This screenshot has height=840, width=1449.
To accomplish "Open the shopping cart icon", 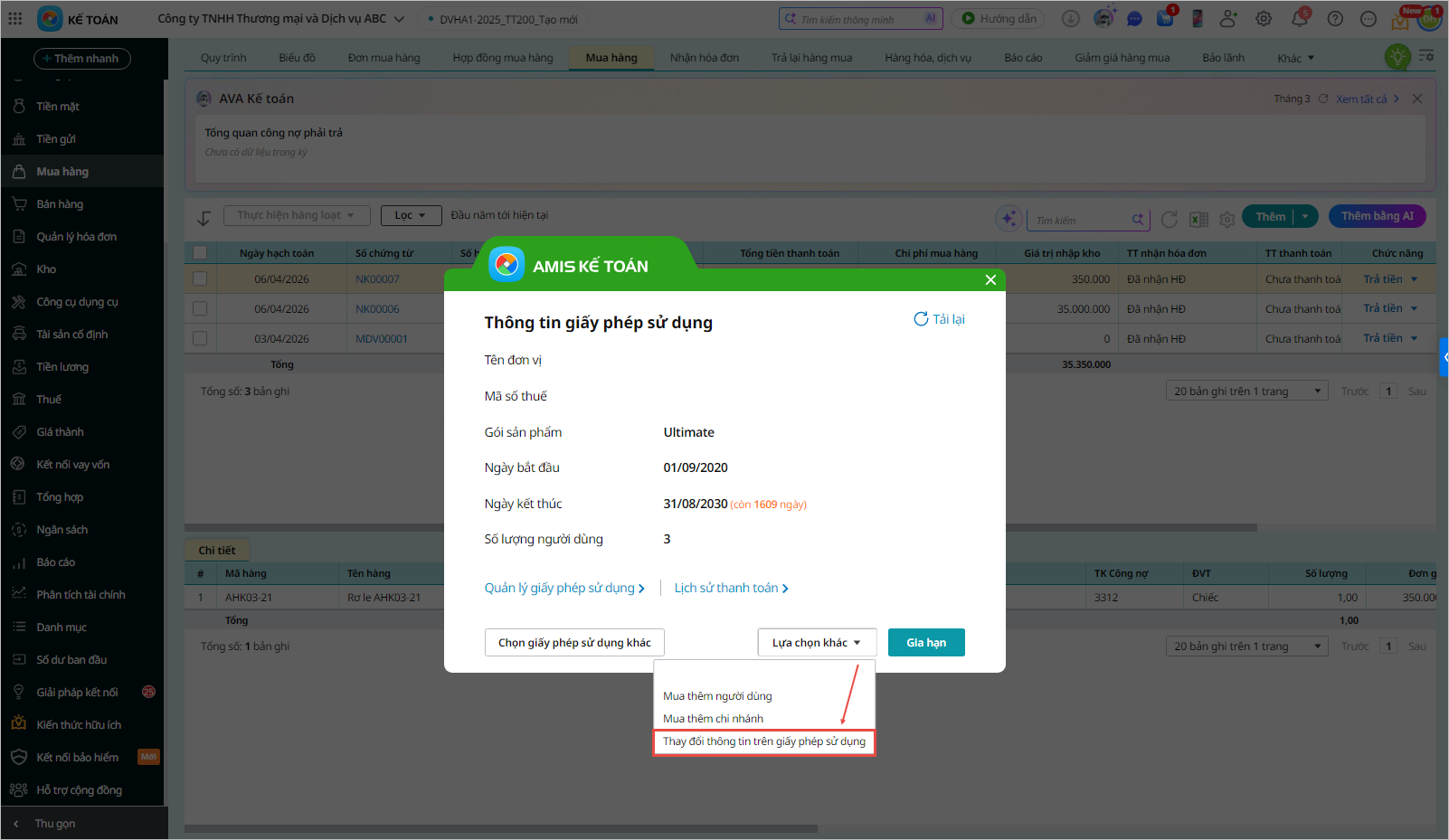I will pyautogui.click(x=1165, y=18).
